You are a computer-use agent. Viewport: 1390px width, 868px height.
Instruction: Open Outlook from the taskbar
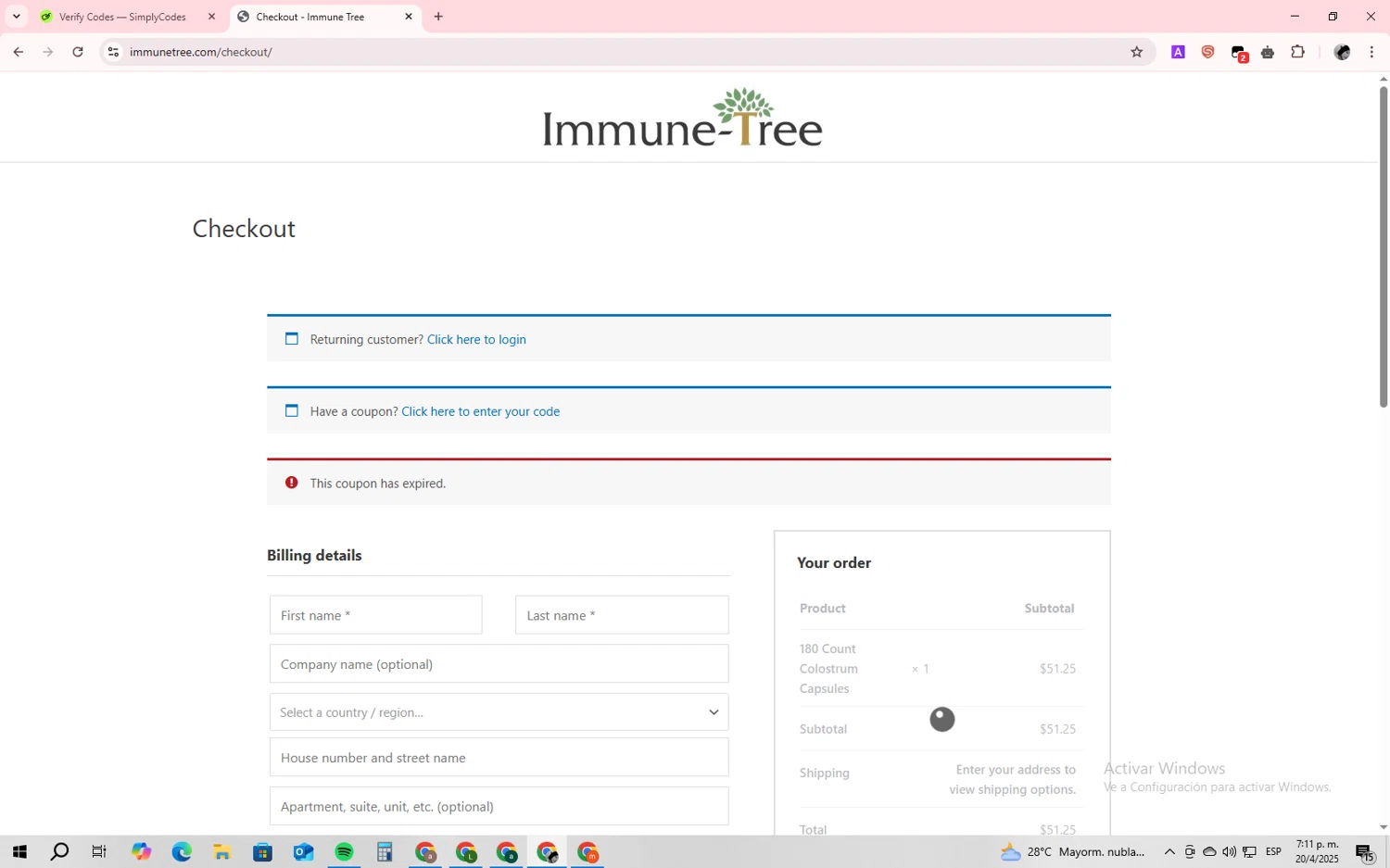click(304, 852)
